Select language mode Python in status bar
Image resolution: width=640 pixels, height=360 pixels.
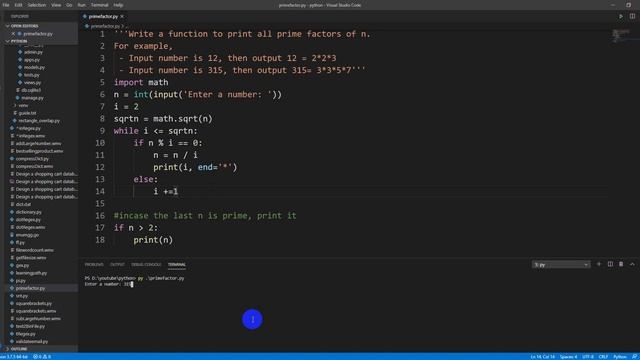coord(620,357)
